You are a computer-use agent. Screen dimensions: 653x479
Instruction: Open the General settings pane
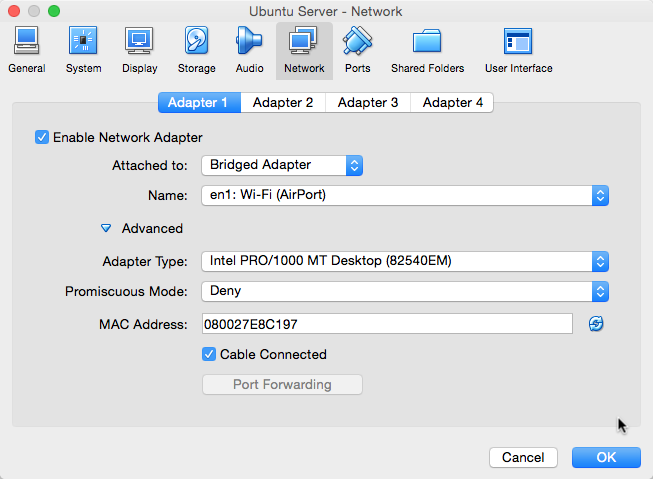point(27,50)
